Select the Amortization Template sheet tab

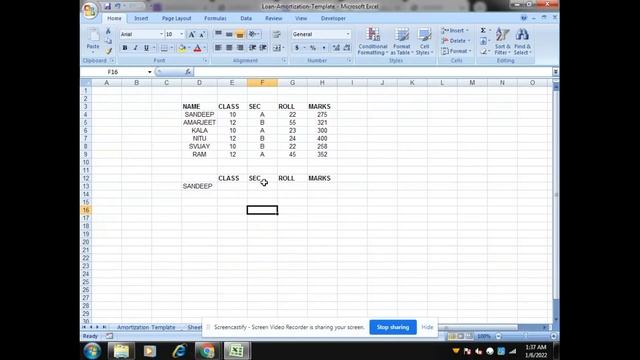coord(146,327)
